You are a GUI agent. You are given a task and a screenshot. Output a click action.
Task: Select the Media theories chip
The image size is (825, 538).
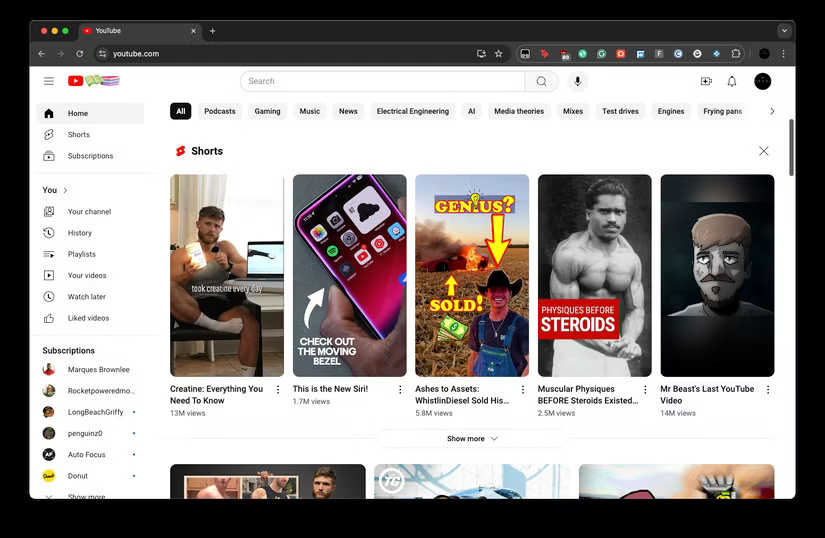[x=519, y=111]
